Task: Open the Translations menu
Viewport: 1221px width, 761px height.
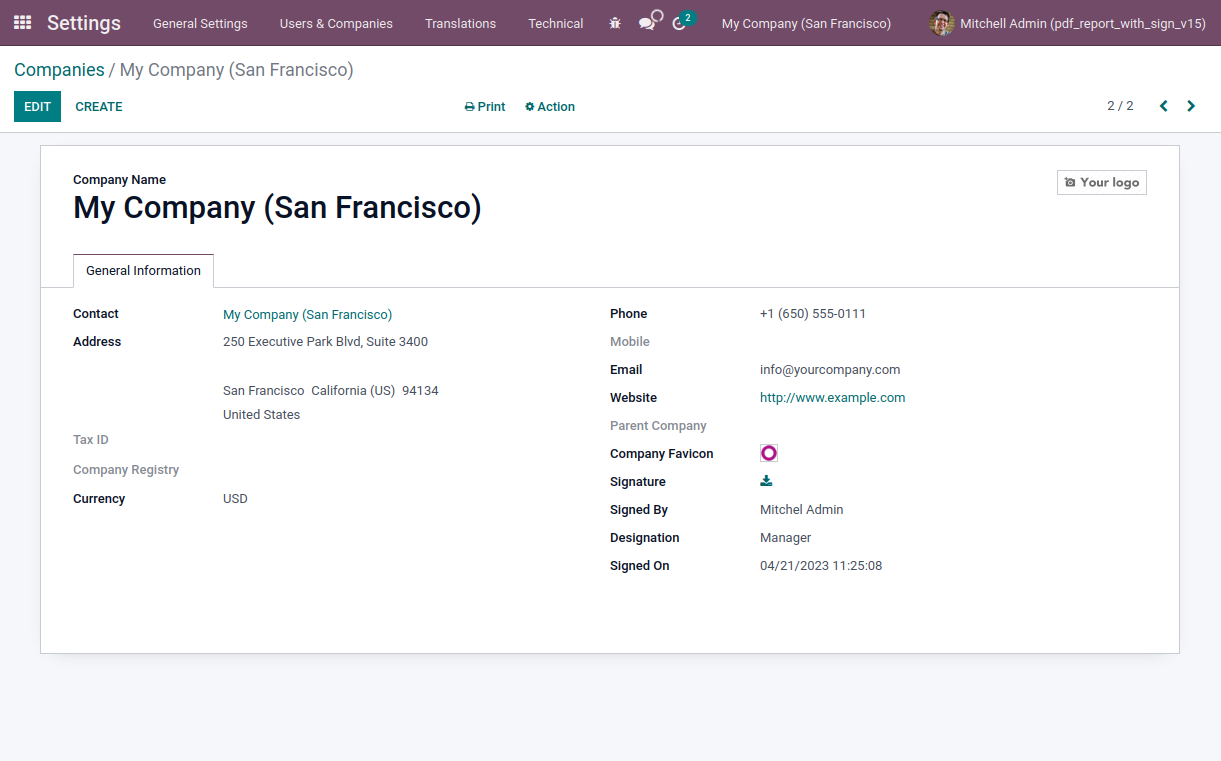Action: click(x=460, y=23)
